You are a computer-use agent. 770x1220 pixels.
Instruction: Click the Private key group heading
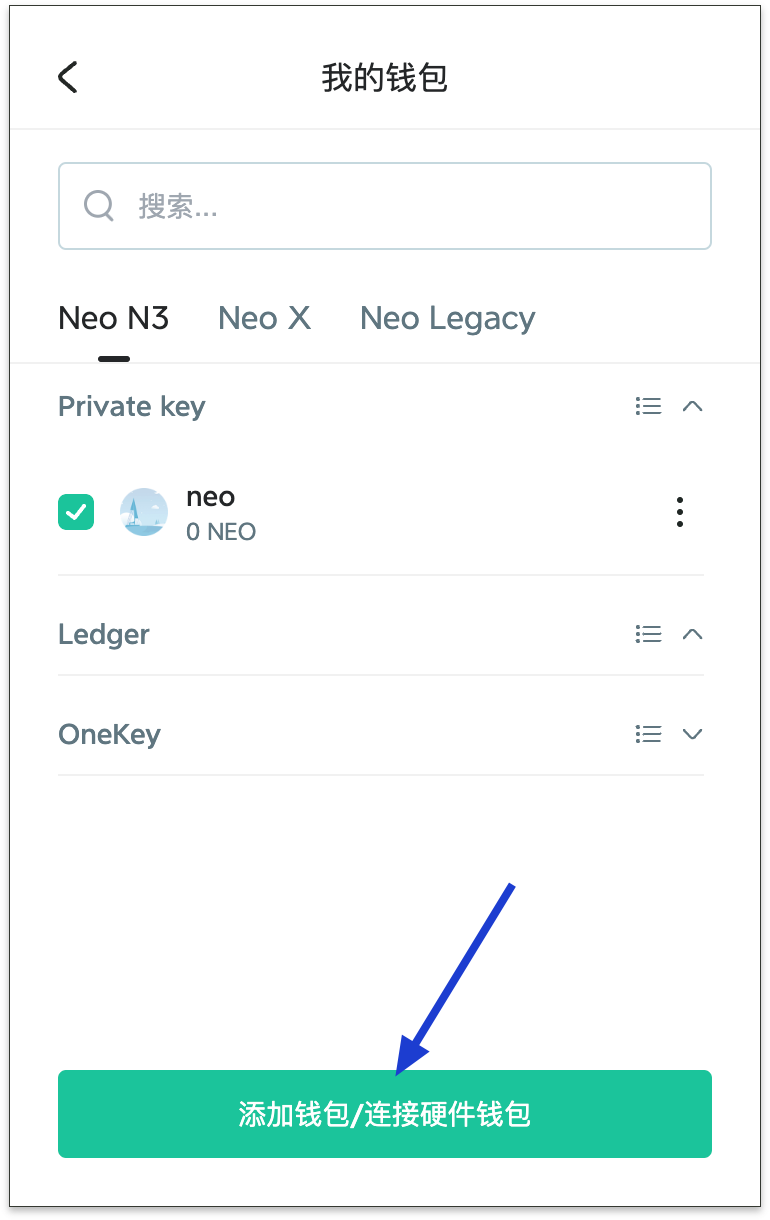click(x=131, y=406)
